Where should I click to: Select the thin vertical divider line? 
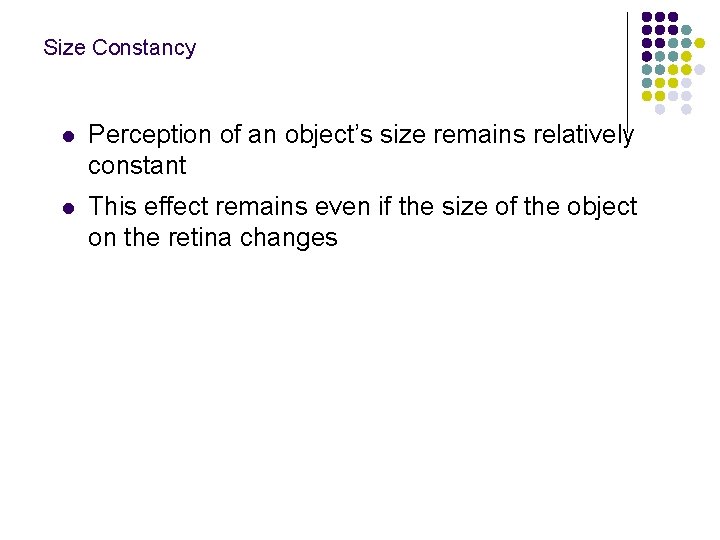pyautogui.click(x=627, y=72)
